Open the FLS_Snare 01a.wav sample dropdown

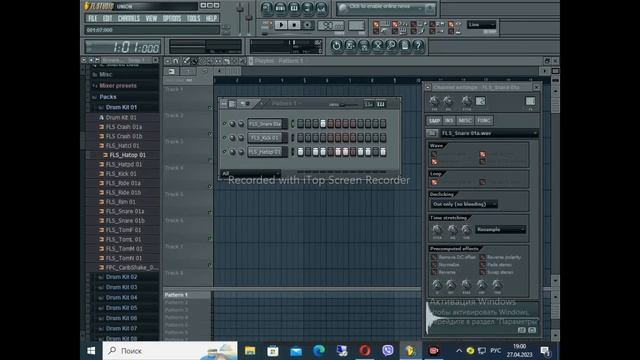489,133
